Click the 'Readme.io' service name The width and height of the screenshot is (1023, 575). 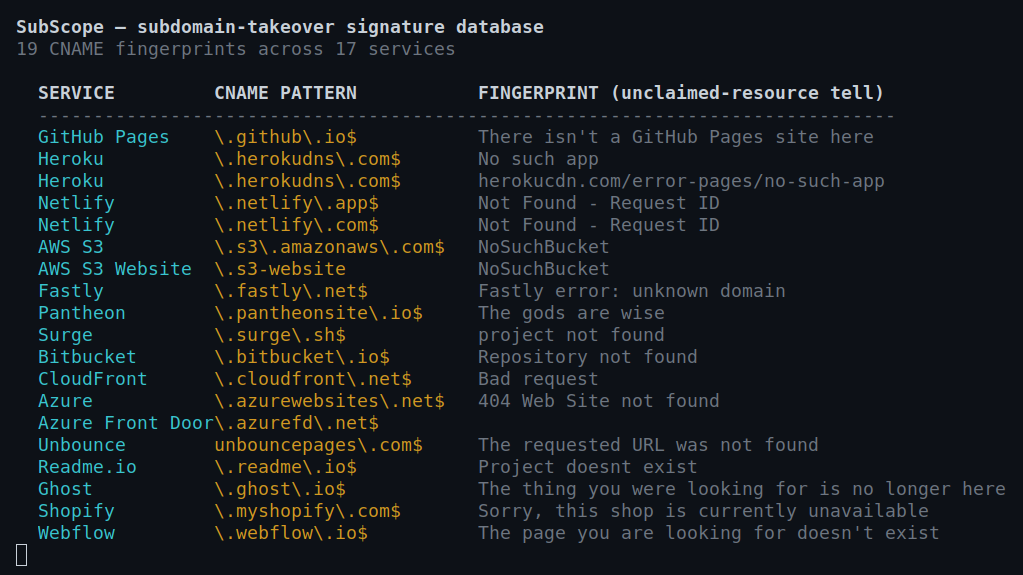[x=87, y=467]
